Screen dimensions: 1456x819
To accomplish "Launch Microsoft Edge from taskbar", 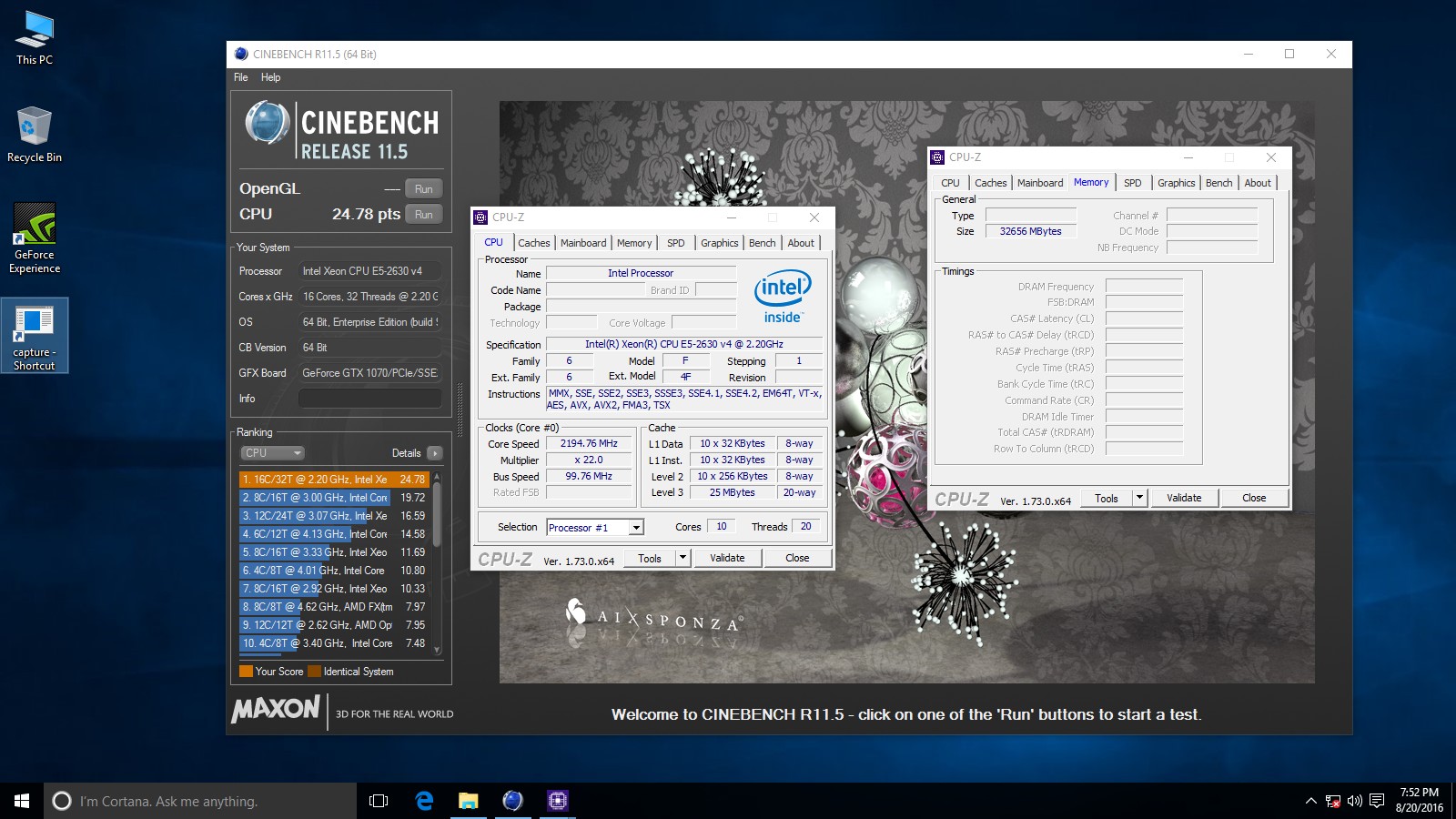I will [x=424, y=801].
